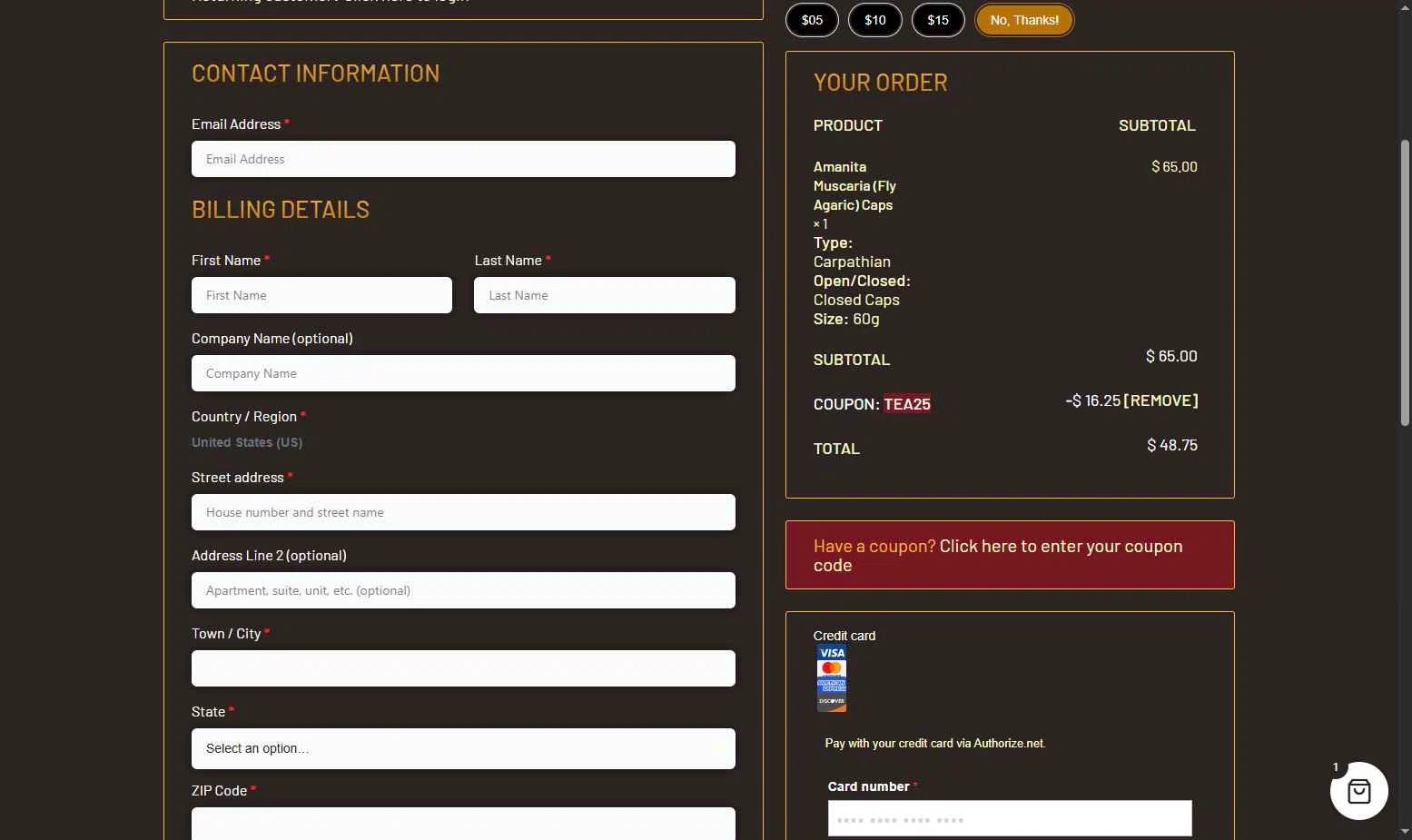Image resolution: width=1412 pixels, height=840 pixels.
Task: Open the floating shopping cart icon
Action: pyautogui.click(x=1358, y=791)
